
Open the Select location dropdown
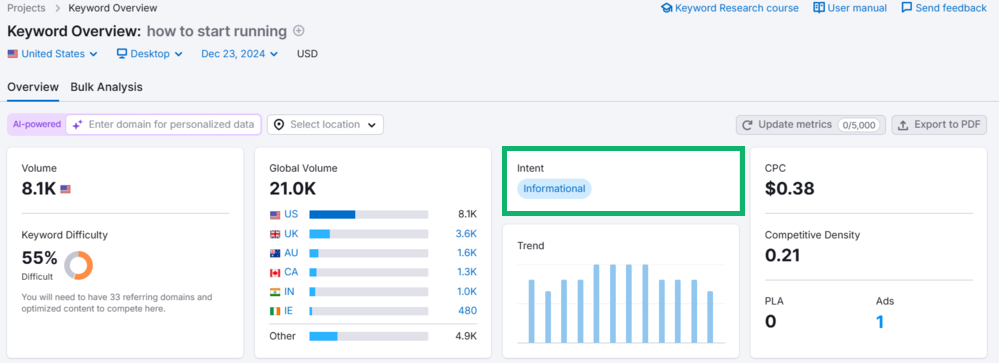pyautogui.click(x=325, y=125)
